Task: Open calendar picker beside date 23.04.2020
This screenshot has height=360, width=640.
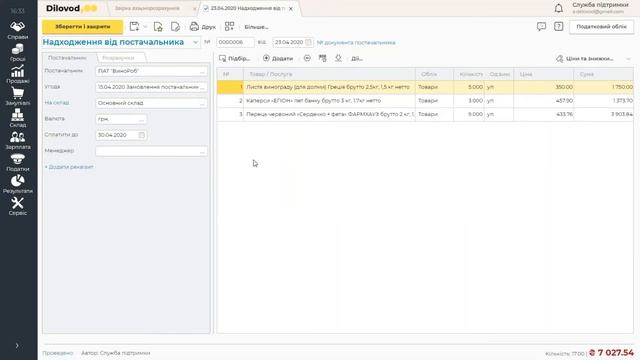Action: 309,42
